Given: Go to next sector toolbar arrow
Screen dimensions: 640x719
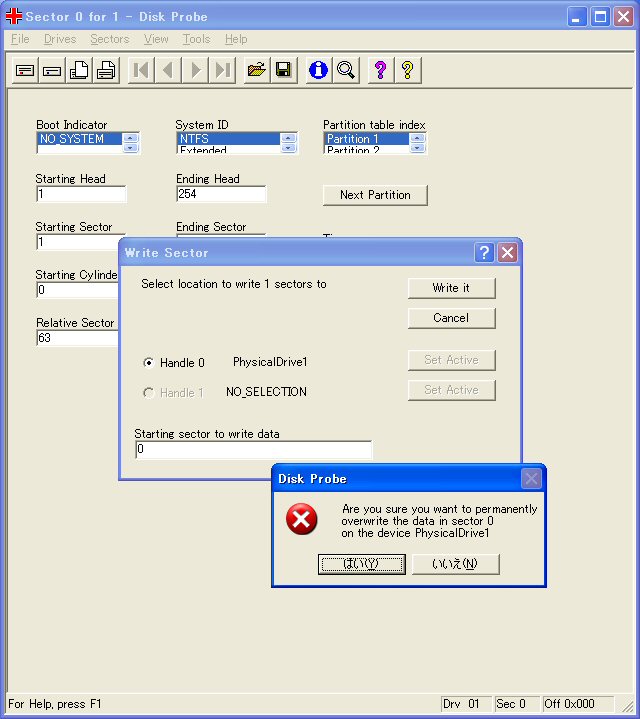Looking at the screenshot, I should (195, 70).
